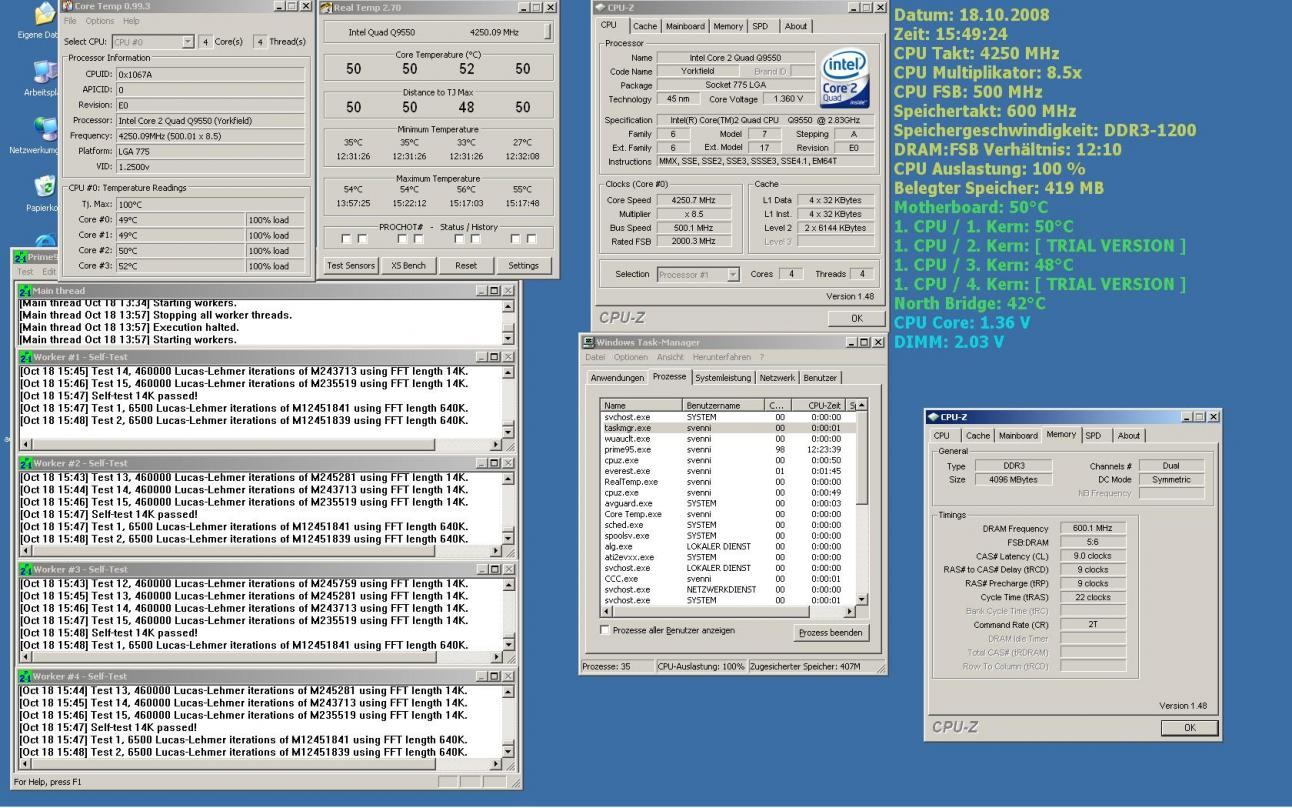Open the Systemleistung tab in Task-Manager

coord(723,378)
